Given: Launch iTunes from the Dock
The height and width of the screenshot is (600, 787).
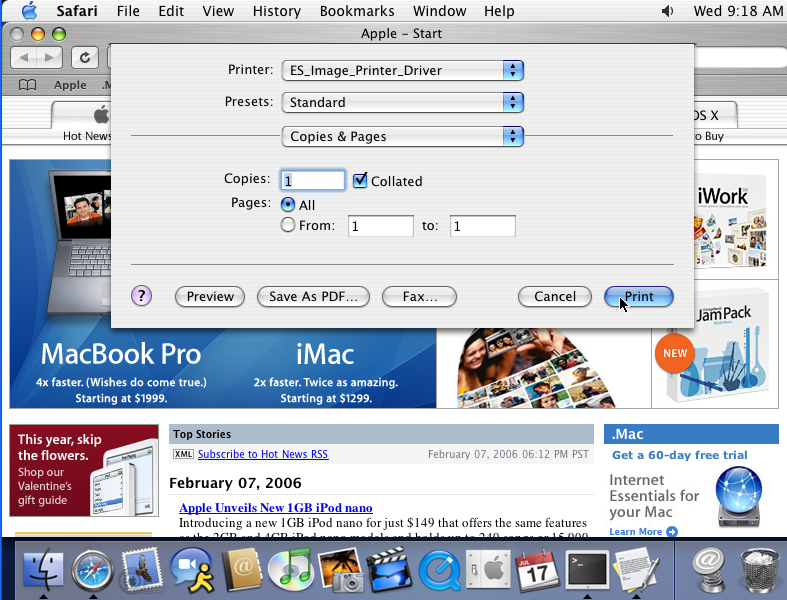Looking at the screenshot, I should pos(291,570).
